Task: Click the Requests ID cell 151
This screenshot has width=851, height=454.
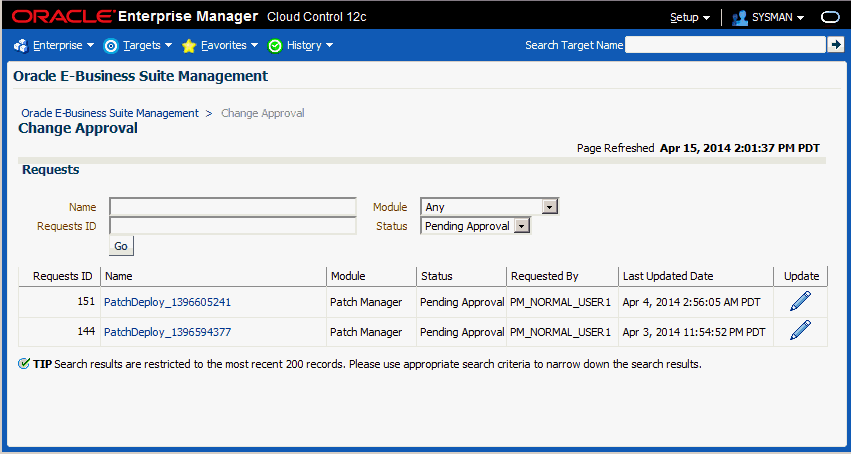Action: (x=86, y=301)
